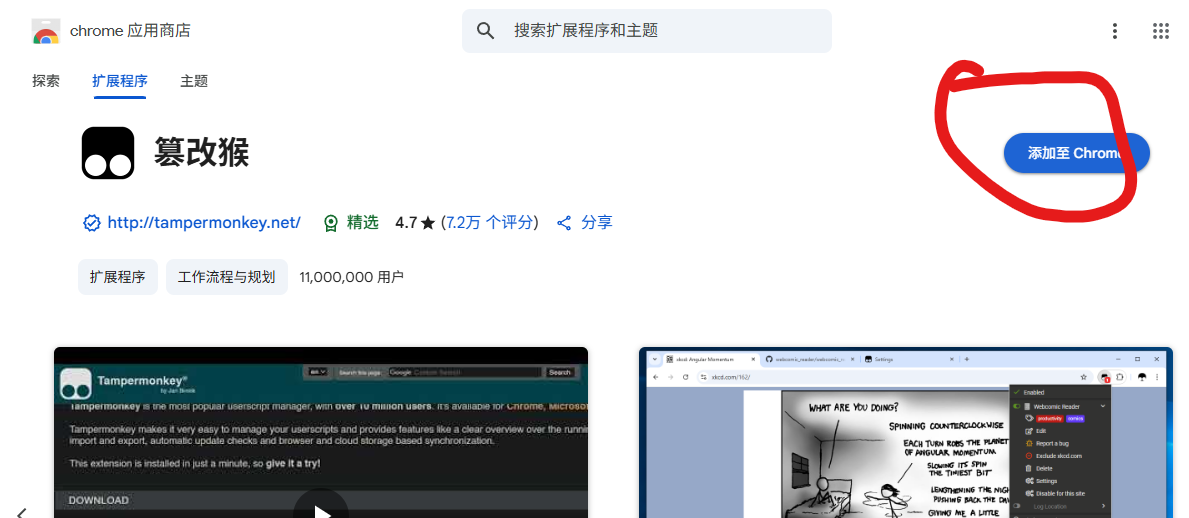Click the 11,000,000 用户 user count text
This screenshot has width=1189, height=518.
pos(352,277)
